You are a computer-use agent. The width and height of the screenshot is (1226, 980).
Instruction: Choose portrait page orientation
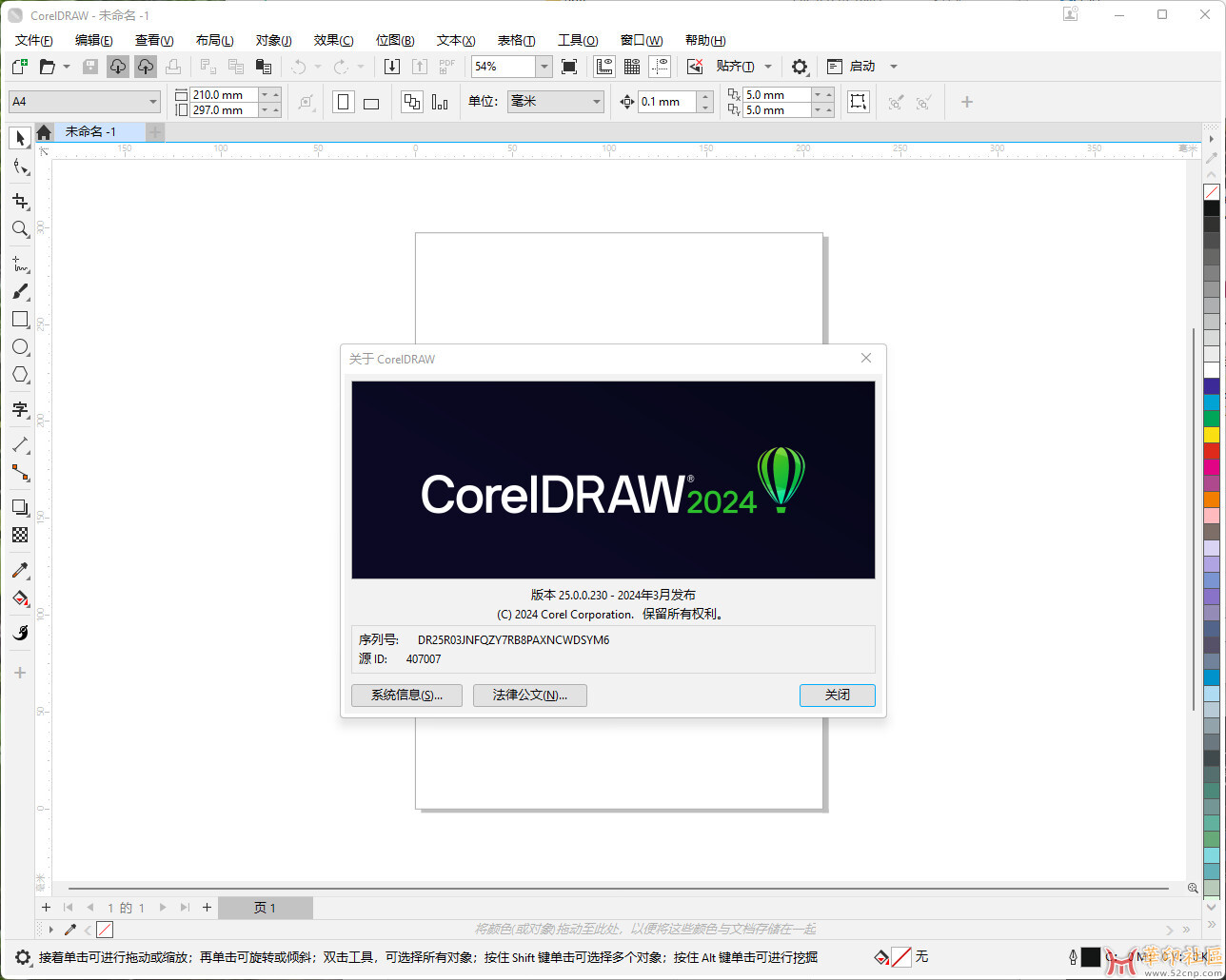(x=344, y=102)
